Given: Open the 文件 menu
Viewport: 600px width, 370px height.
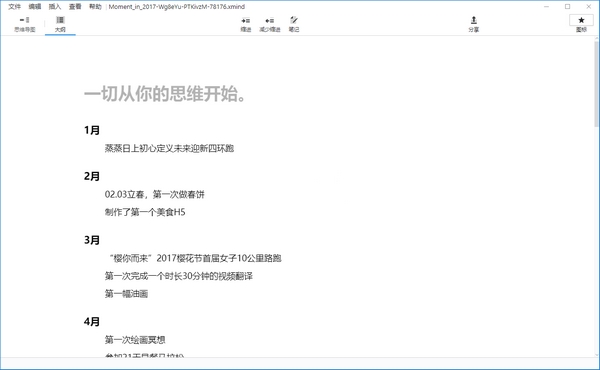Looking at the screenshot, I should click(14, 7).
